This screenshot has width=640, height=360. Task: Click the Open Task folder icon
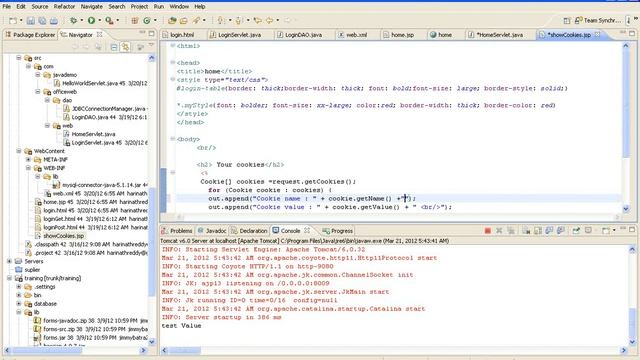184,20
